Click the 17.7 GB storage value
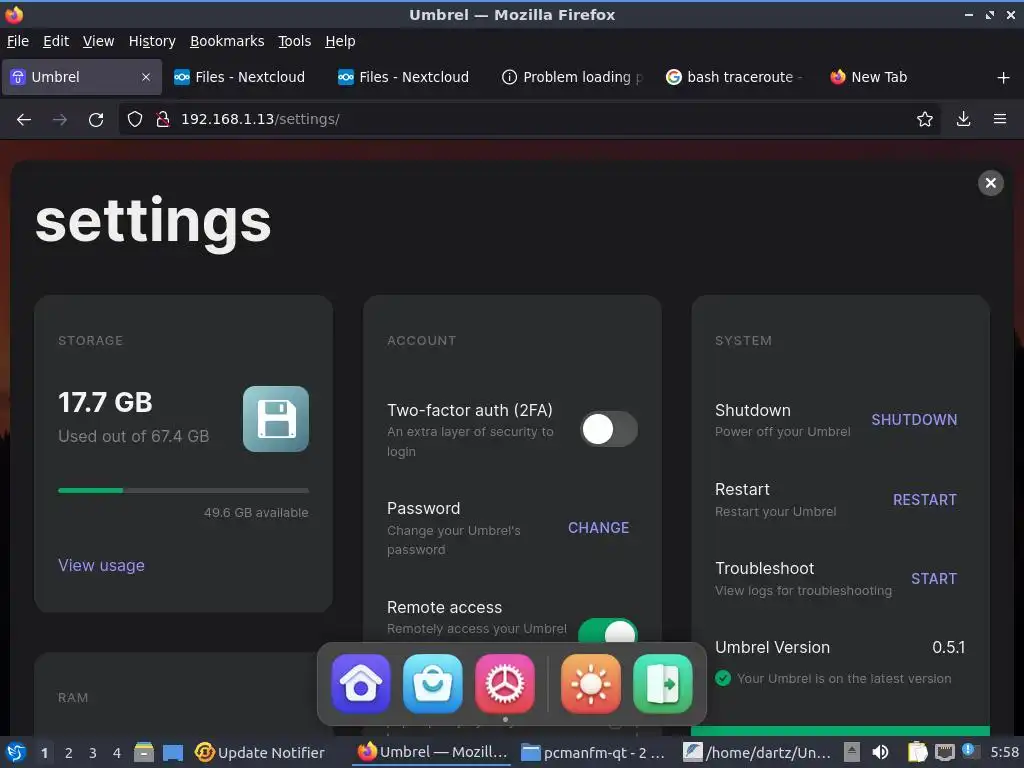1024x768 pixels. click(x=105, y=402)
